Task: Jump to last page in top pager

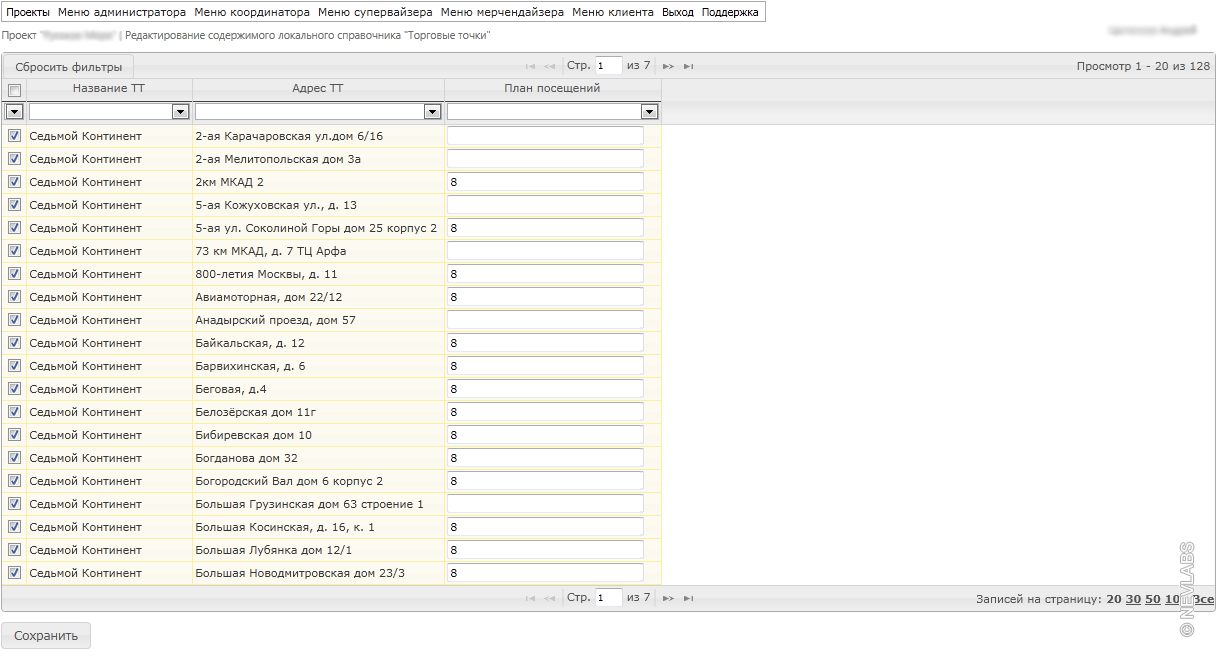Action: [x=689, y=66]
